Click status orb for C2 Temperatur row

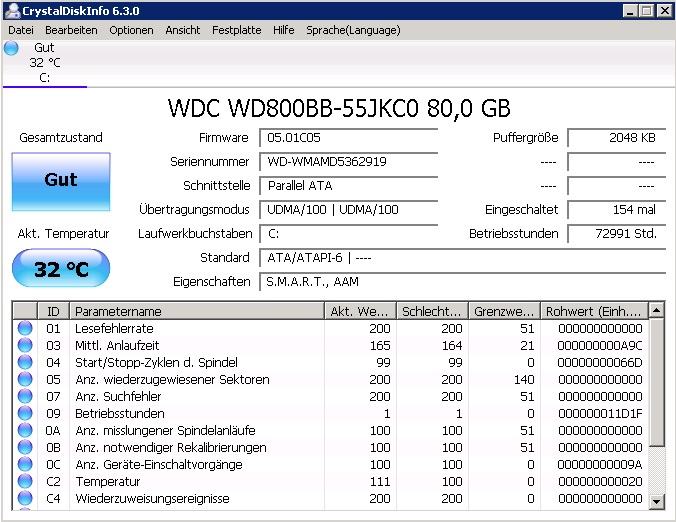pos(25,481)
